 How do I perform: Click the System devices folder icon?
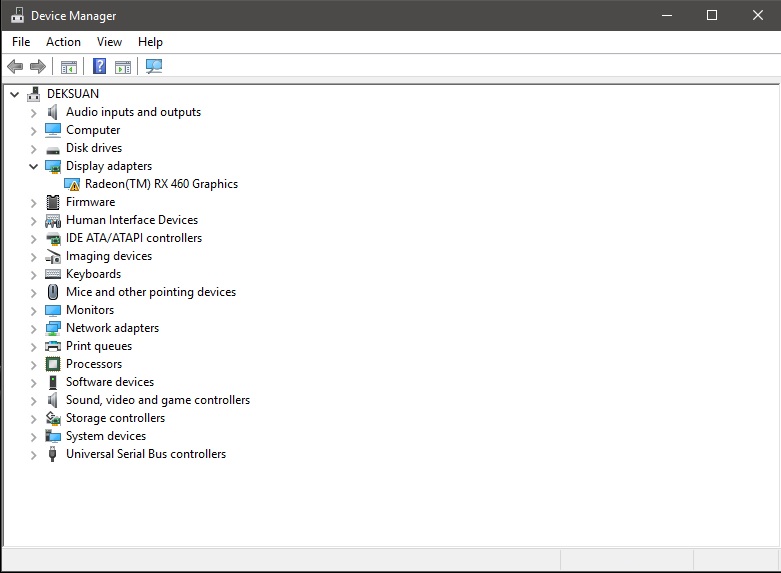pos(53,436)
